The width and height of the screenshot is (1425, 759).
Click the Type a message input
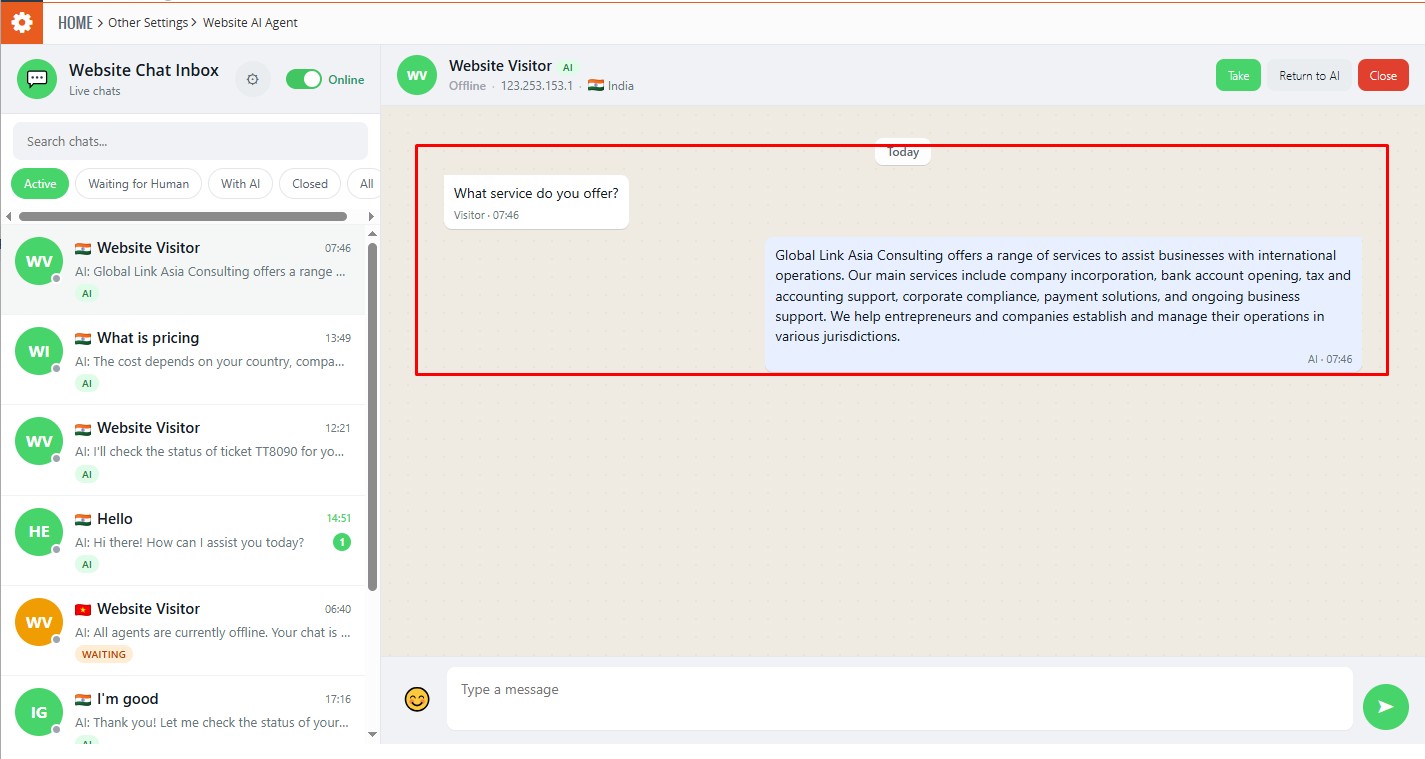pyautogui.click(x=899, y=698)
